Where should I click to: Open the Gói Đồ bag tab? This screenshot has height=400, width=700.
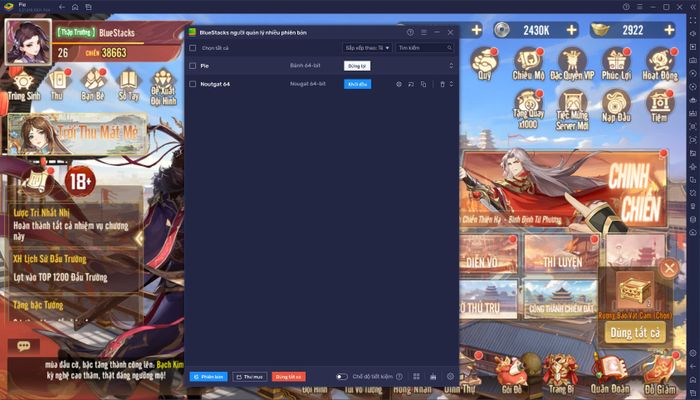pos(512,375)
